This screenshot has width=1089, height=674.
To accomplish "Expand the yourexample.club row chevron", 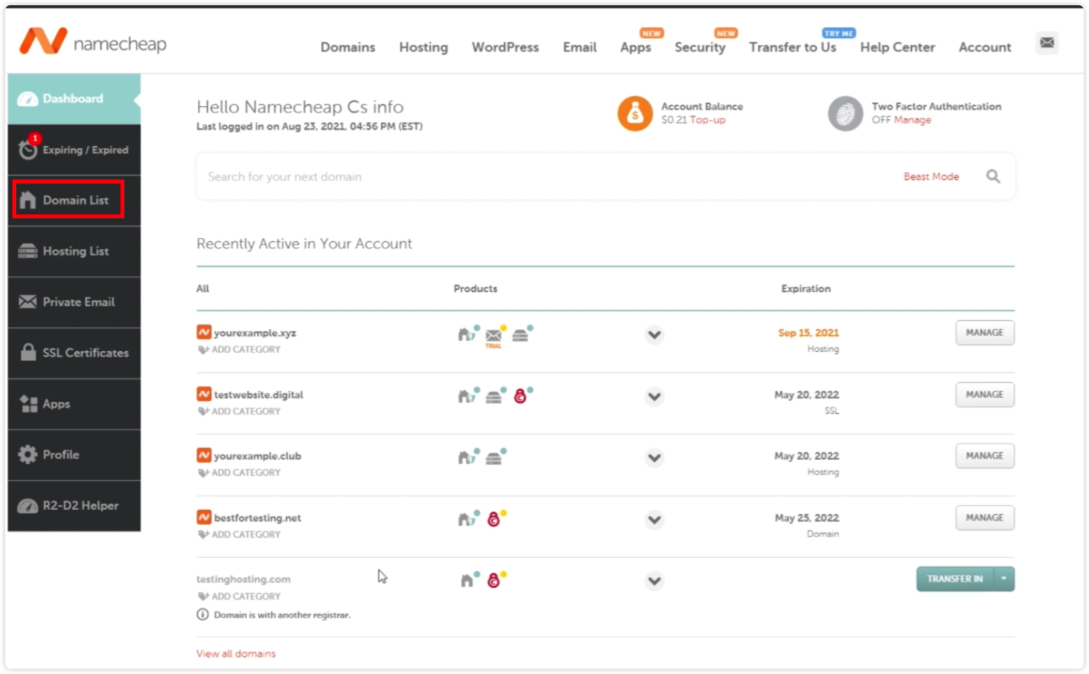I will pos(654,458).
